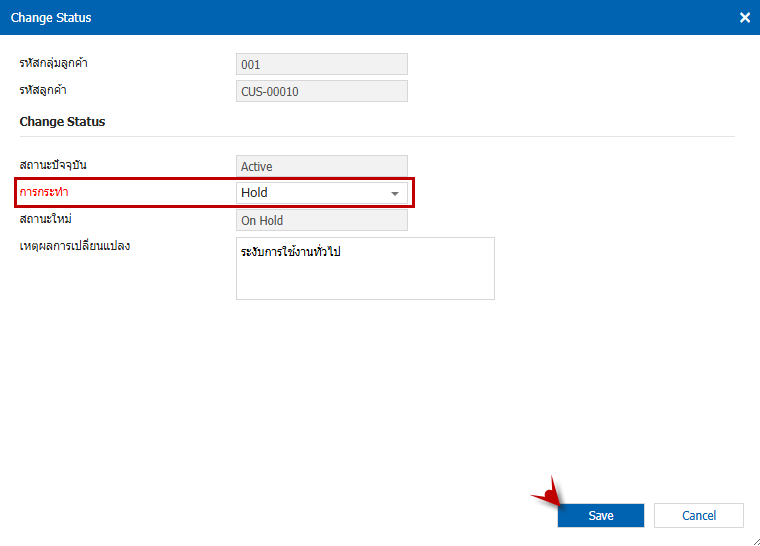Click the customer code field CUS-00010
This screenshot has width=760, height=546.
pyautogui.click(x=321, y=91)
